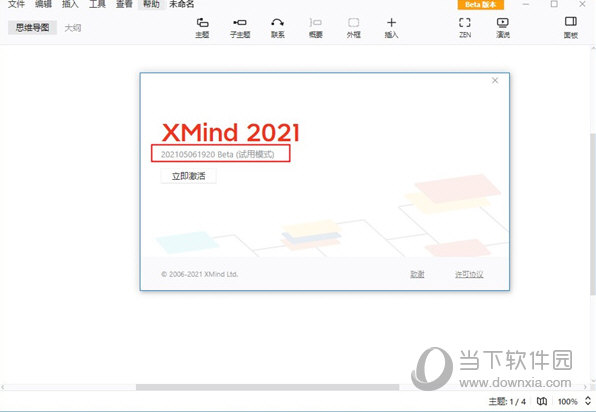Image resolution: width=596 pixels, height=412 pixels.
Task: Open the 查看 menu
Action: 124,4
